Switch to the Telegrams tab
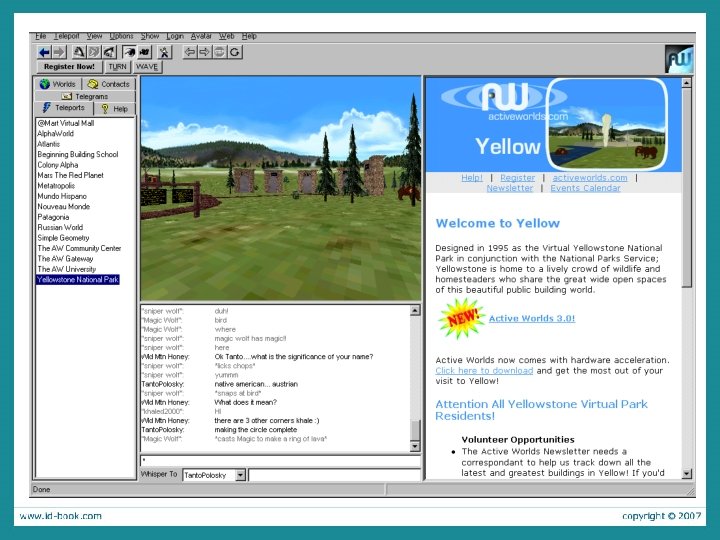This screenshot has height=540, width=720. coord(85,96)
